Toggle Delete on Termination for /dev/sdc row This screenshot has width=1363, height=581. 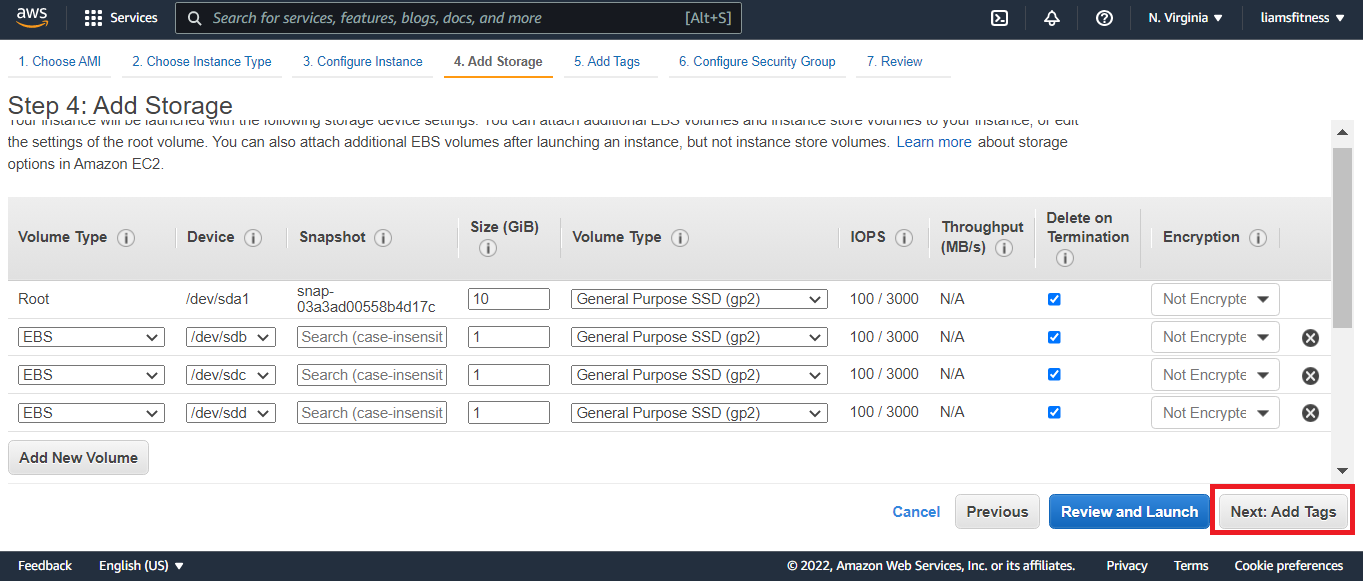click(x=1054, y=374)
